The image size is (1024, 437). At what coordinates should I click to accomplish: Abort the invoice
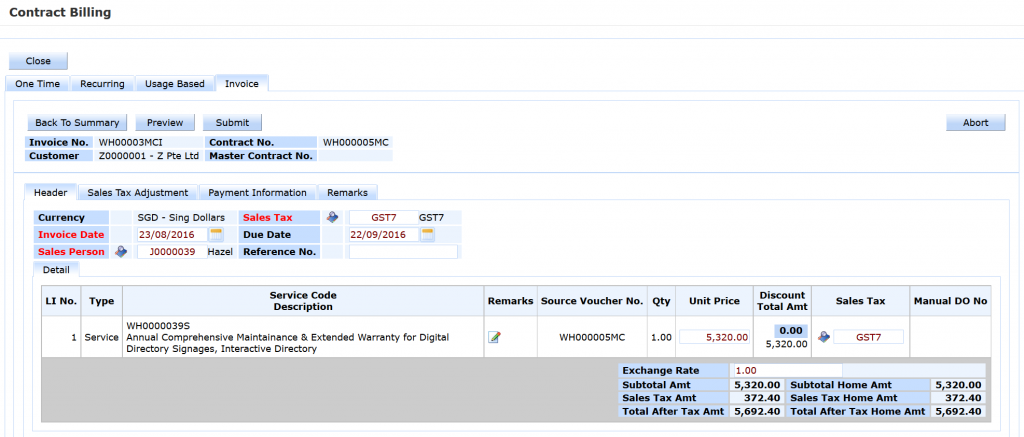975,123
